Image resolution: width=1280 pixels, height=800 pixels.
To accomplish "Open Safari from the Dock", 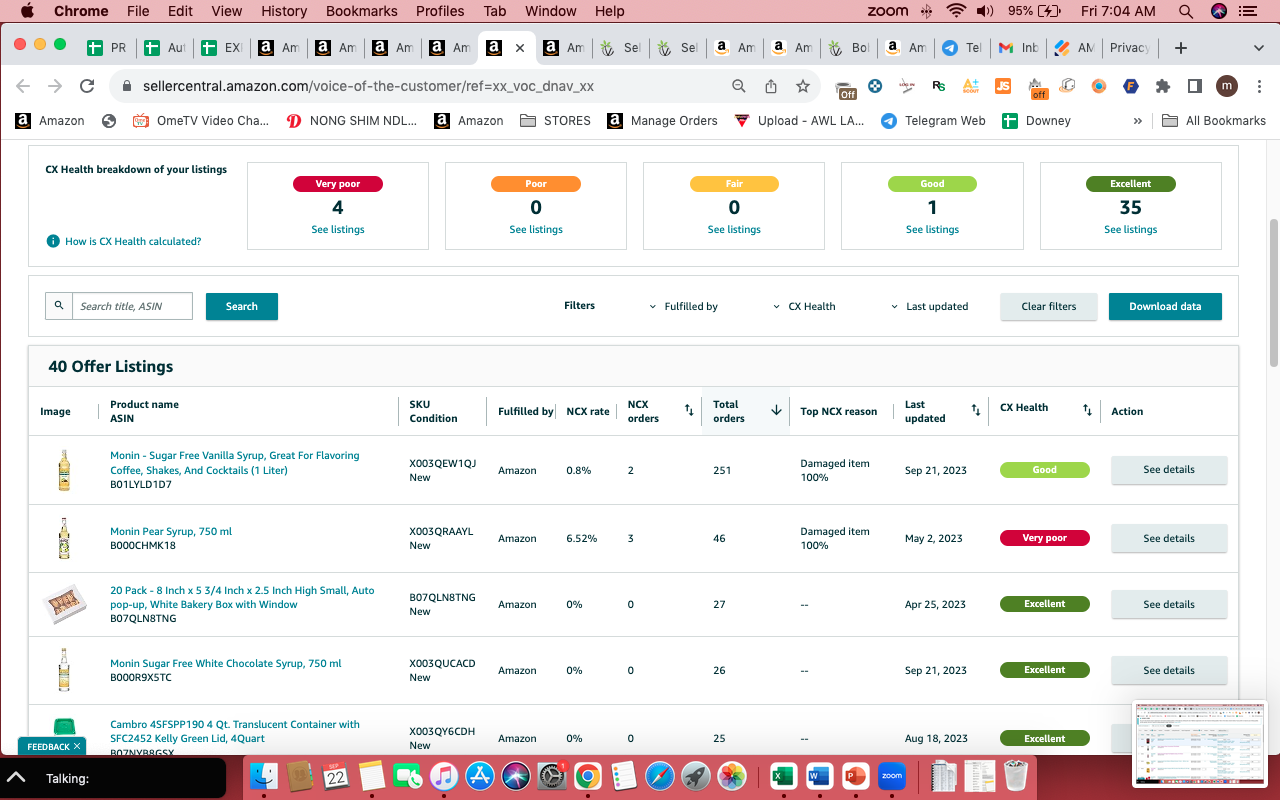I will click(660, 776).
